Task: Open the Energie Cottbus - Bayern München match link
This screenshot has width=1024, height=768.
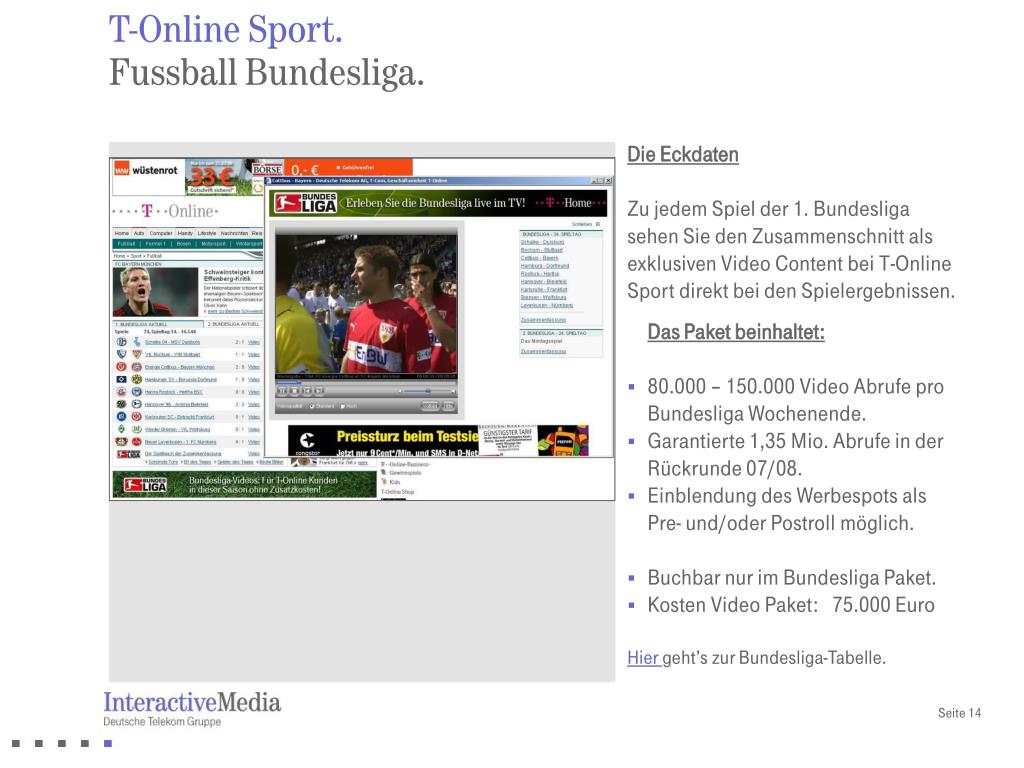Action: point(180,367)
